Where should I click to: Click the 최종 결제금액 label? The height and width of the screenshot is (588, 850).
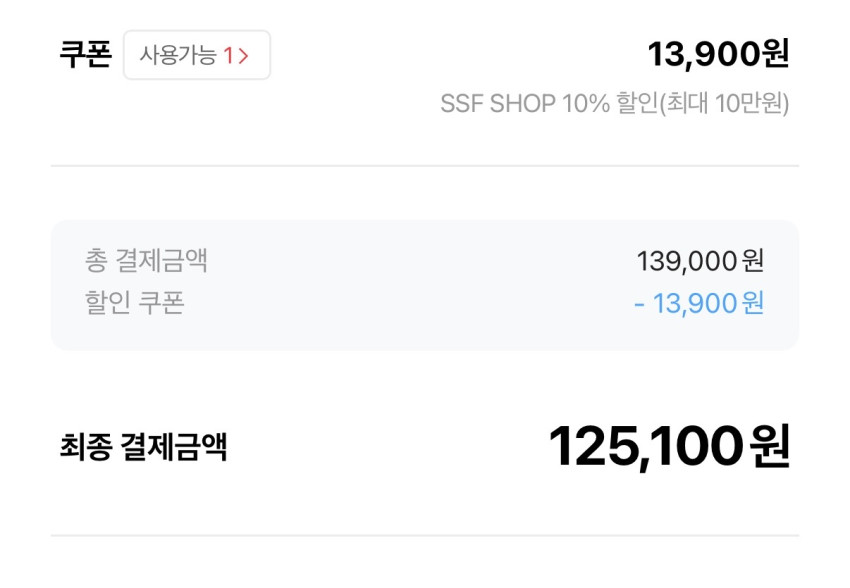(143, 447)
